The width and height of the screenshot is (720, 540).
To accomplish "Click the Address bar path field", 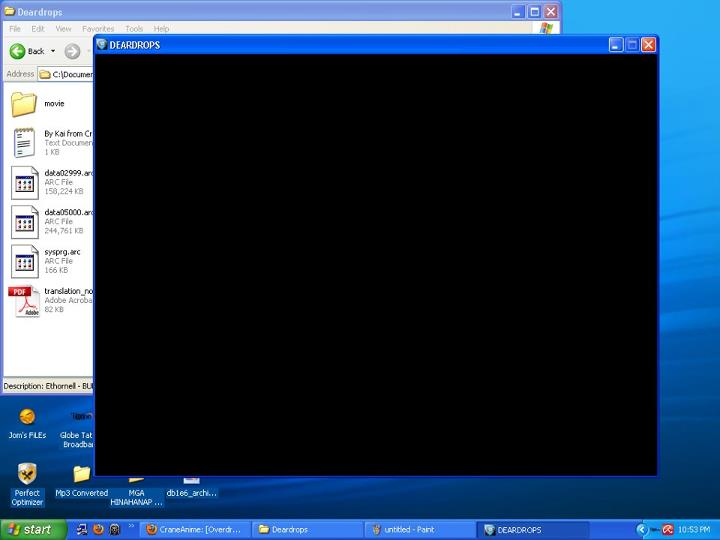I will click(x=72, y=74).
